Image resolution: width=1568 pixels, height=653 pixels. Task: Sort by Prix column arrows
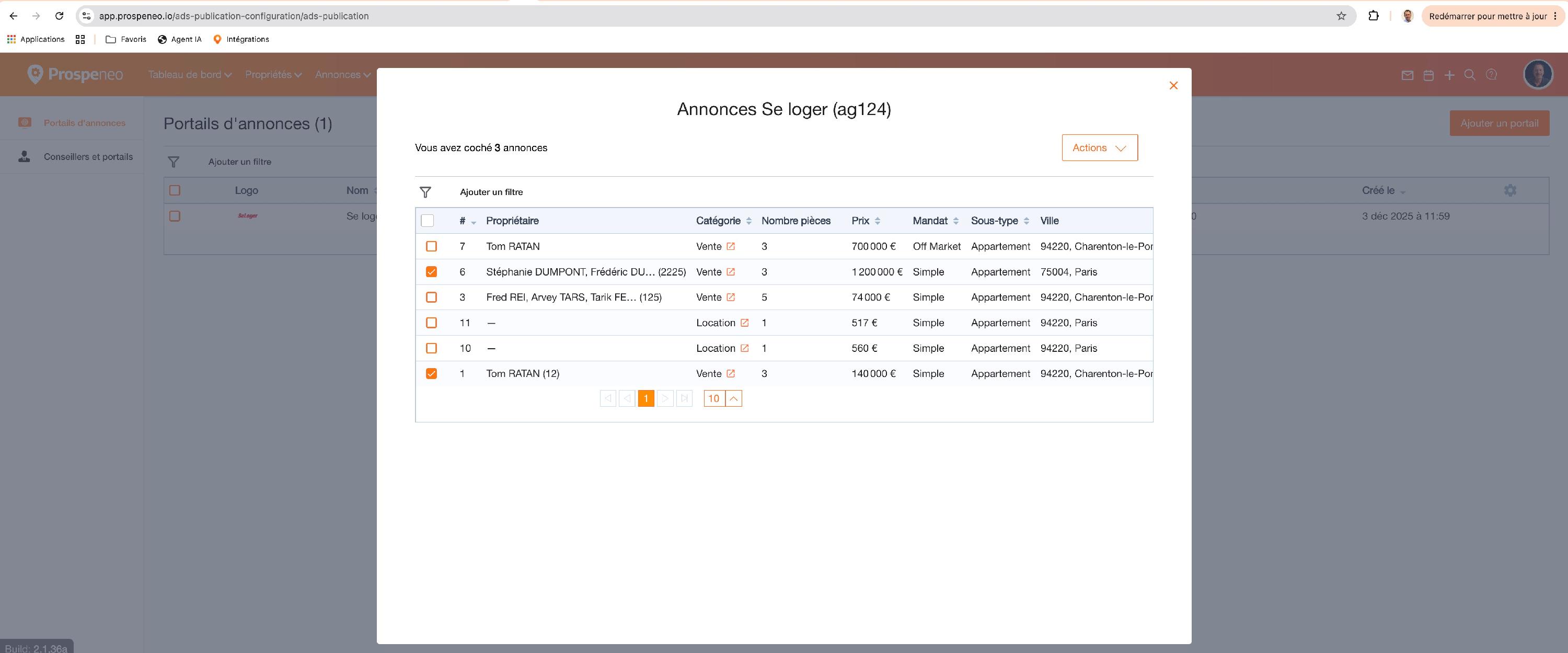click(x=877, y=221)
